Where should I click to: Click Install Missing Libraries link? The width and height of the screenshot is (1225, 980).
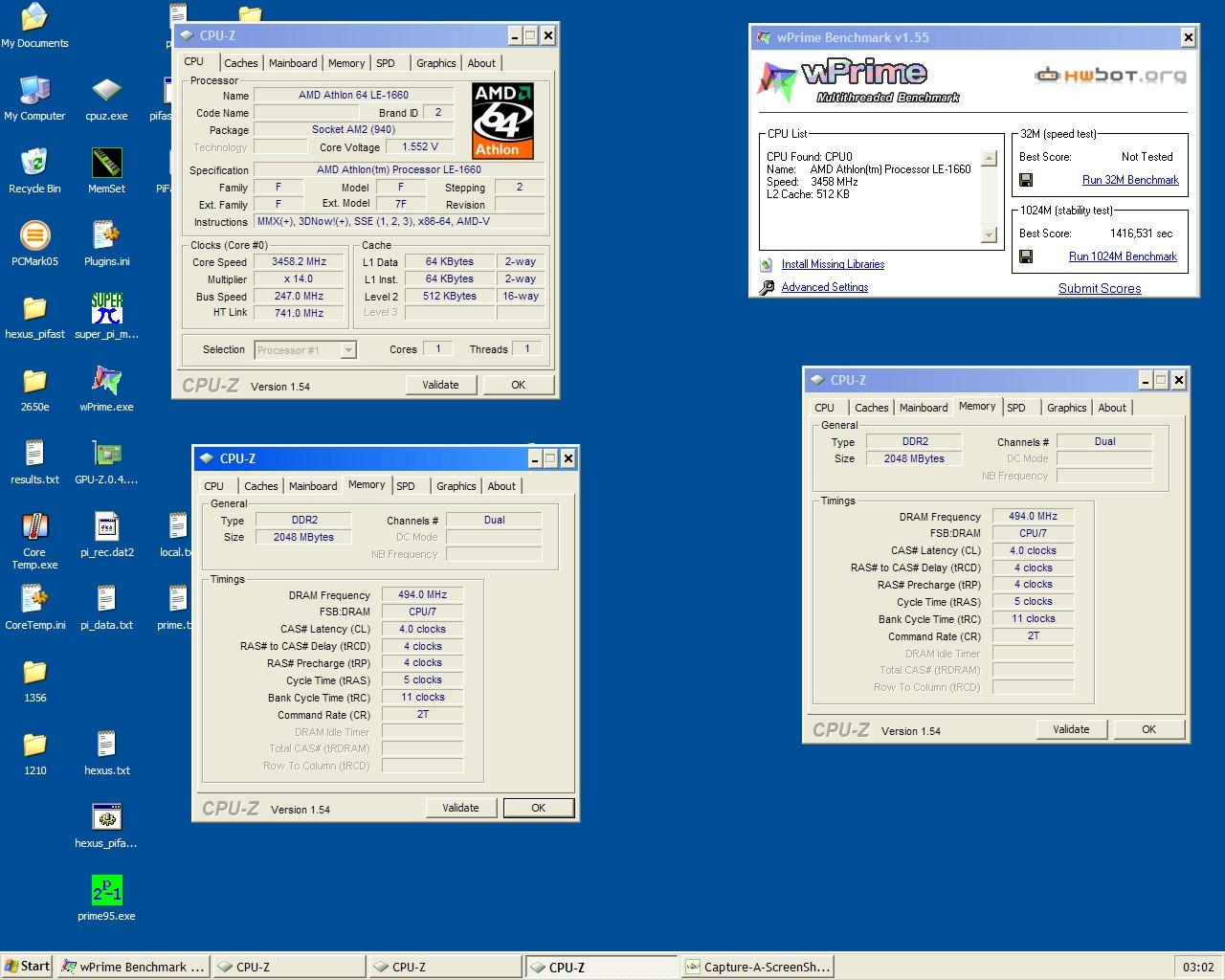point(833,264)
